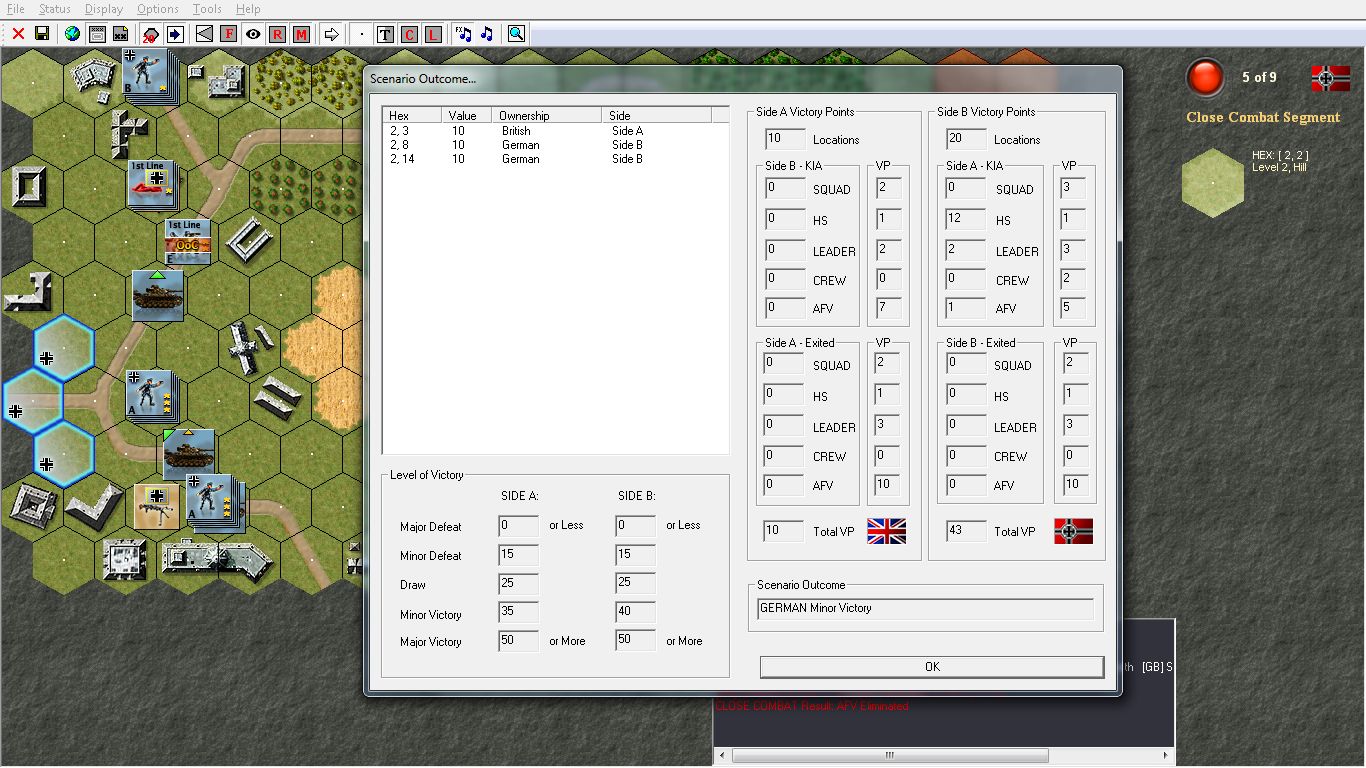Click the red CLOSE COMBAT result log line
The width and height of the screenshot is (1366, 768).
(x=812, y=706)
